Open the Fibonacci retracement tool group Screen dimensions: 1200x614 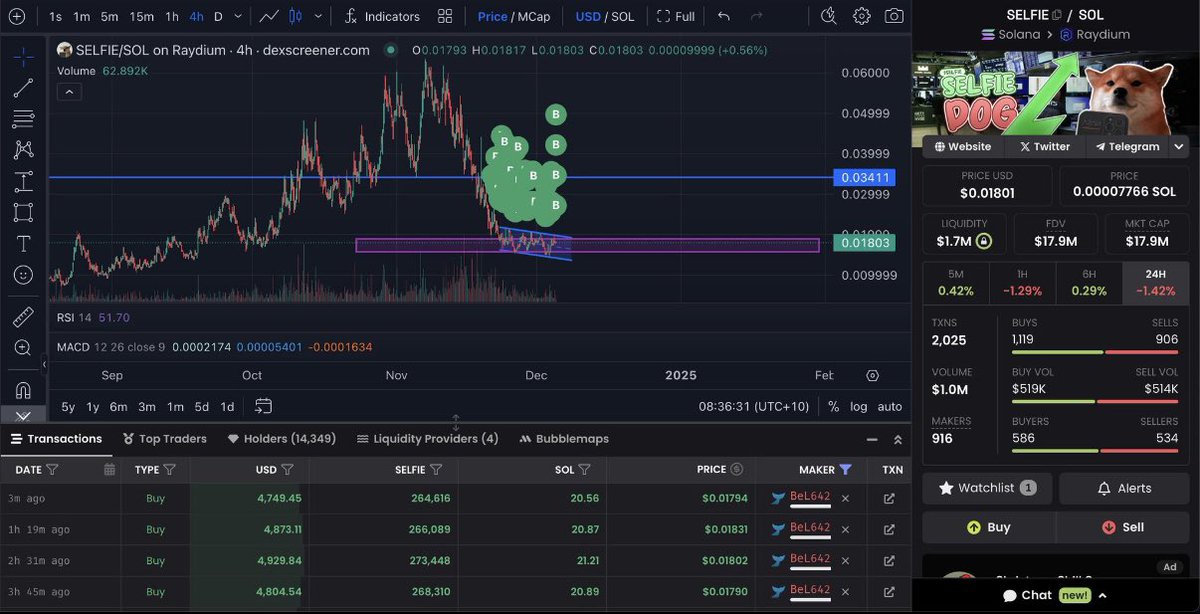coord(23,119)
